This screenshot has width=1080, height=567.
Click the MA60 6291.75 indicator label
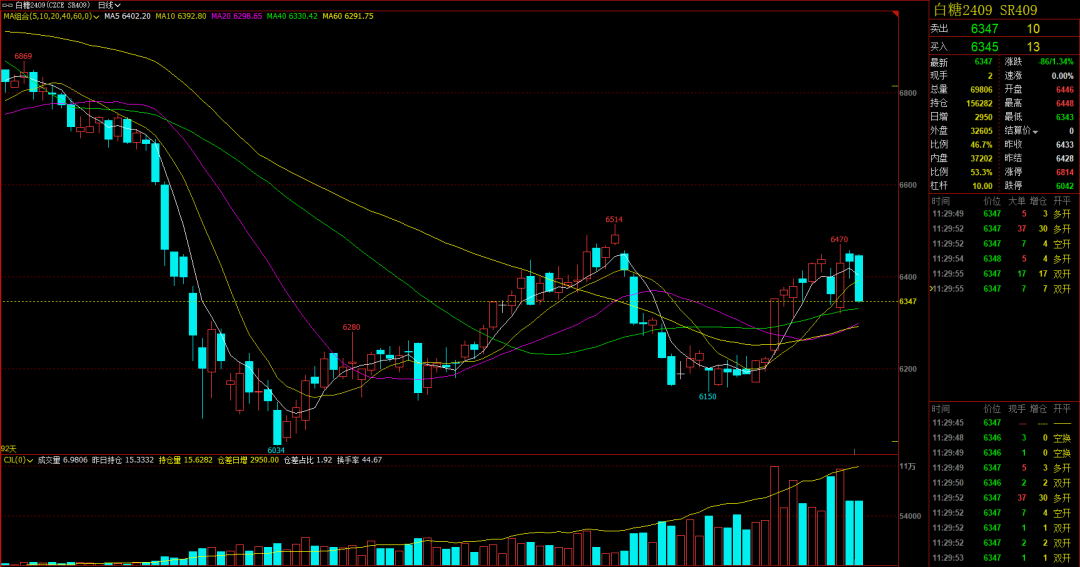pyautogui.click(x=347, y=17)
